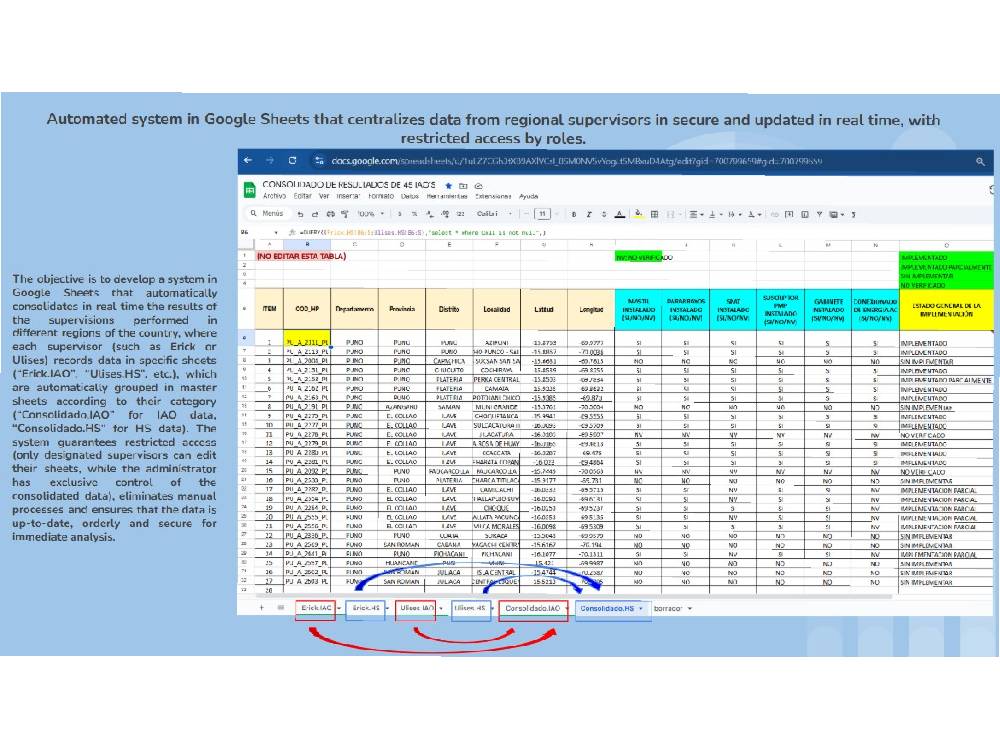Viewport: 1000px width, 750px height.
Task: Click the functions sigma icon
Action: click(x=853, y=214)
